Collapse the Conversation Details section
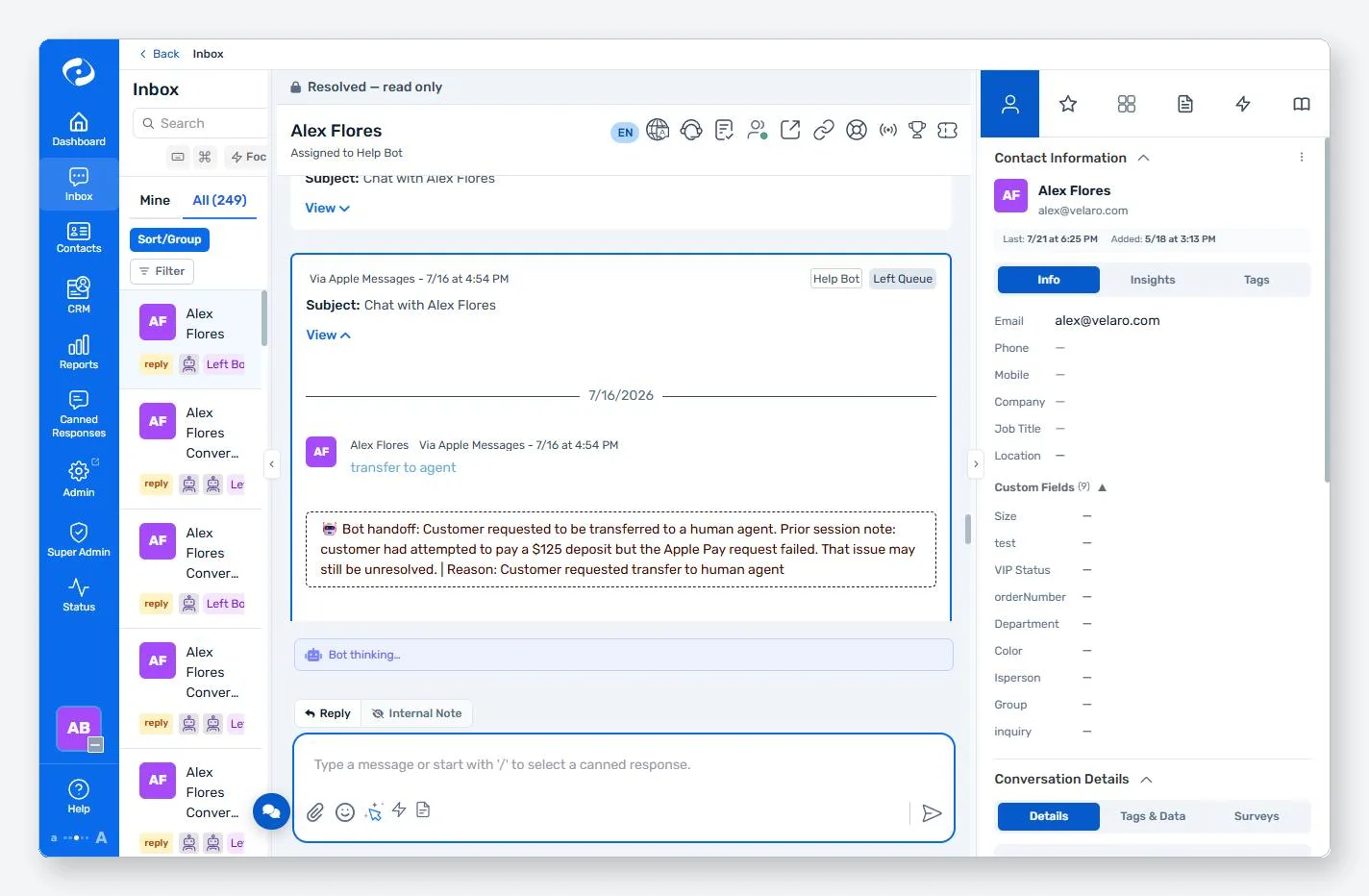This screenshot has height=896, width=1369. click(1146, 780)
